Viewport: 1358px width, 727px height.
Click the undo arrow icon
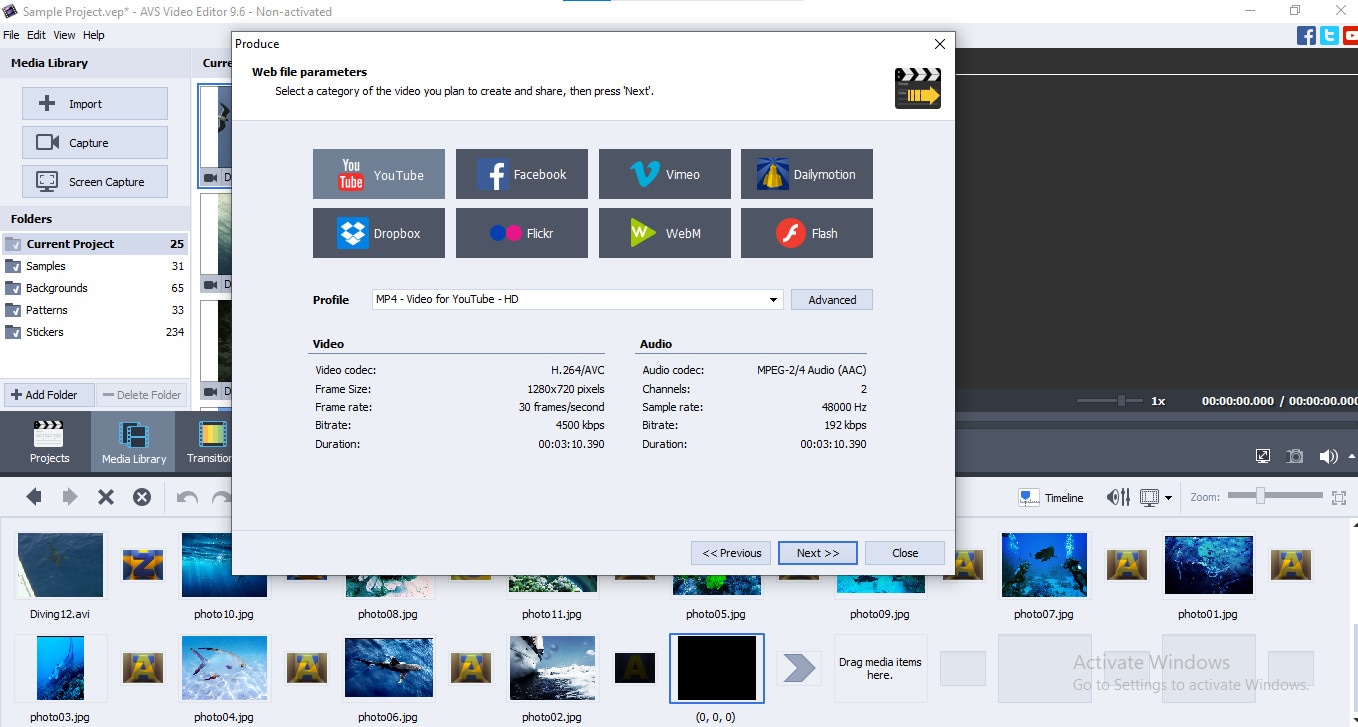[187, 497]
